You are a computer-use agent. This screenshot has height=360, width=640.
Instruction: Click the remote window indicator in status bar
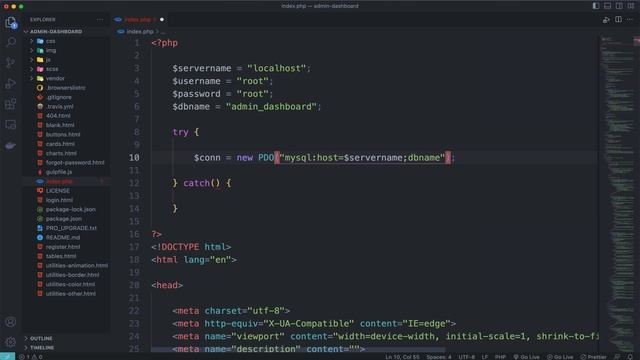[7, 357]
